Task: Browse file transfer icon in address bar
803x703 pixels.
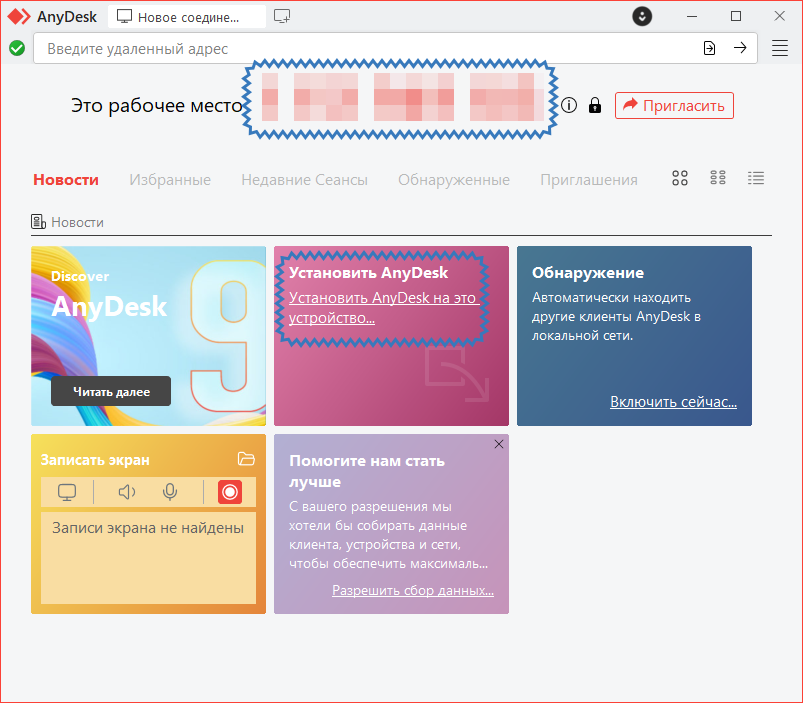Action: (x=709, y=48)
